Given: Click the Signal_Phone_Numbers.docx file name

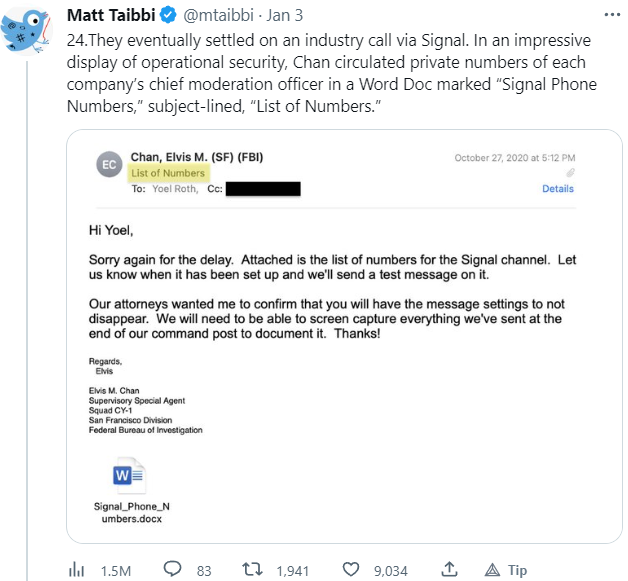Looking at the screenshot, I should [x=128, y=512].
